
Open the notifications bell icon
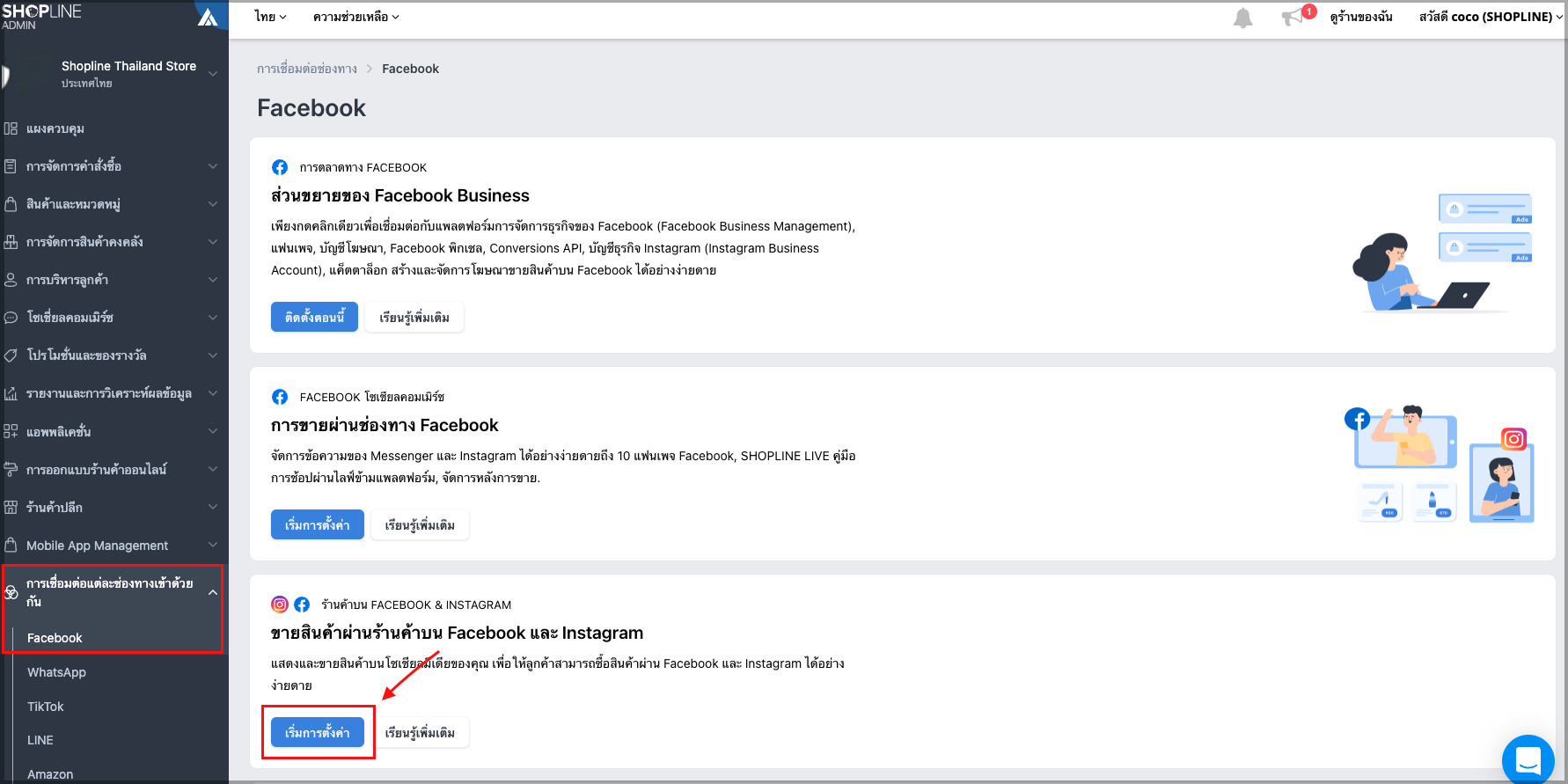click(x=1242, y=18)
